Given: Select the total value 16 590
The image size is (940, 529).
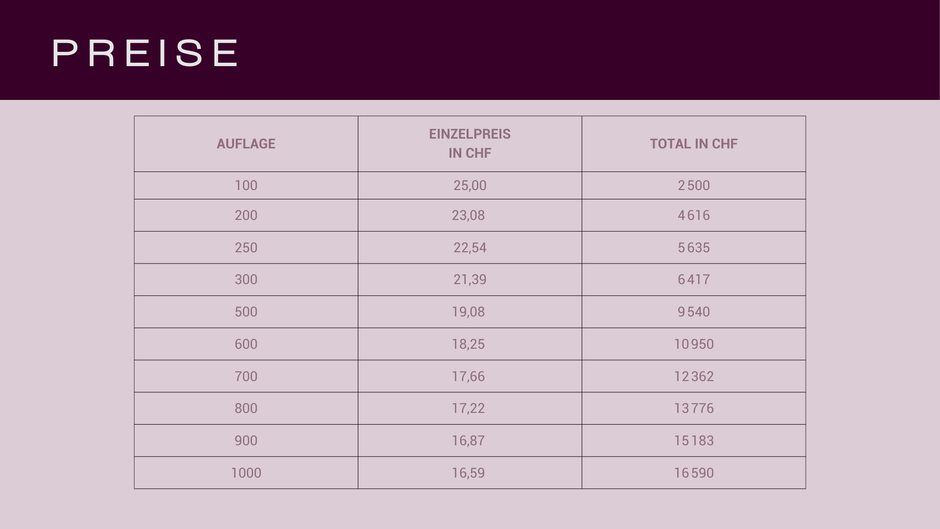Looking at the screenshot, I should 693,473.
